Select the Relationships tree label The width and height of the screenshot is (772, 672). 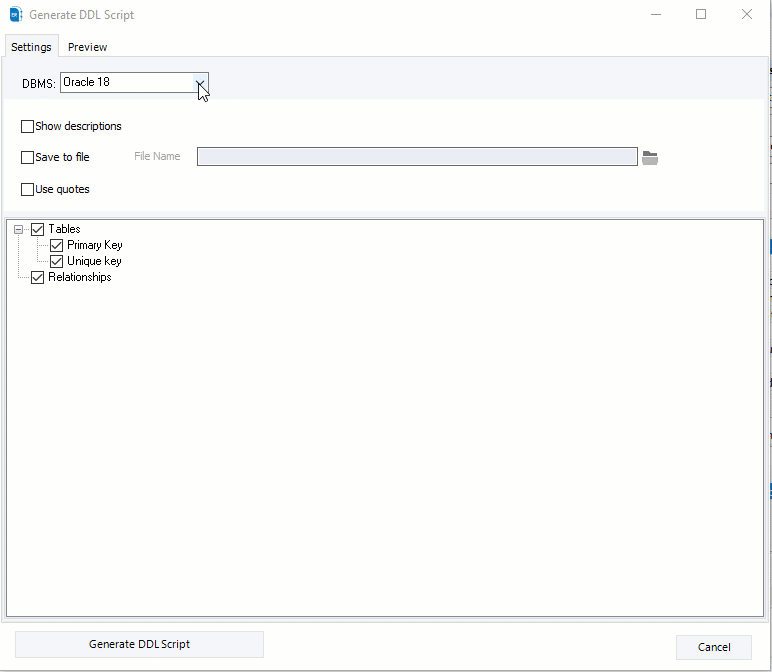[x=80, y=277]
